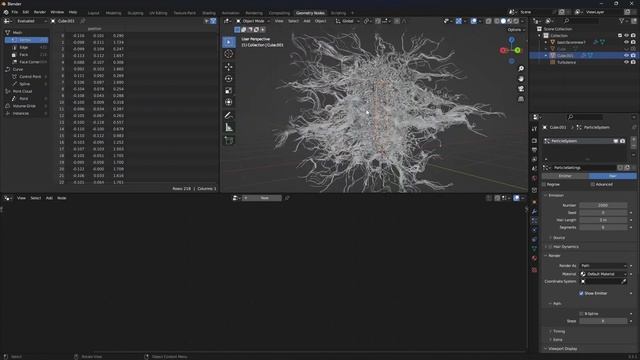Enable the Hair Dynamics checkbox

pyautogui.click(x=551, y=247)
